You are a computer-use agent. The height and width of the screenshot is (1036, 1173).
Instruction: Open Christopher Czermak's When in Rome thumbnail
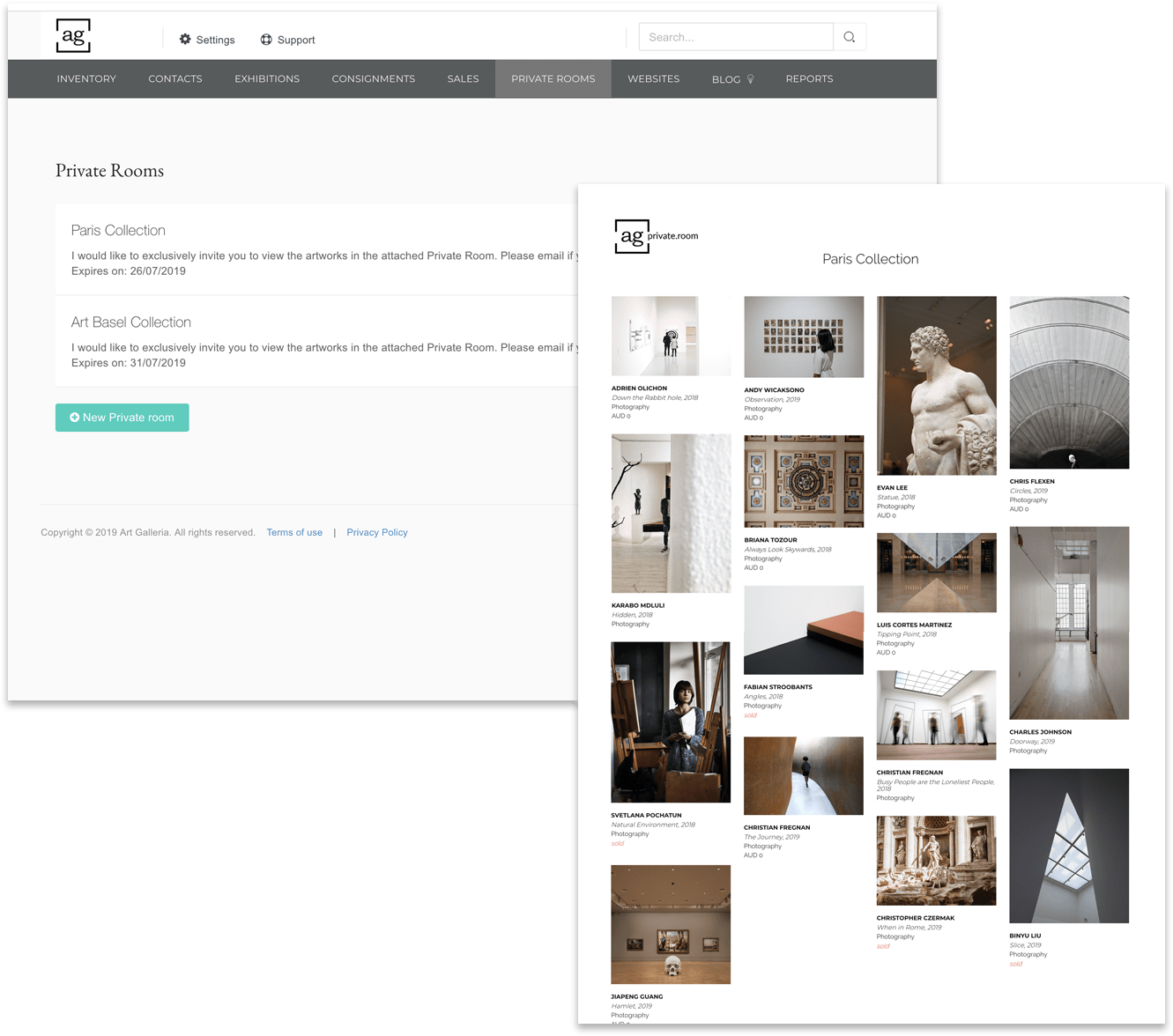(x=937, y=861)
